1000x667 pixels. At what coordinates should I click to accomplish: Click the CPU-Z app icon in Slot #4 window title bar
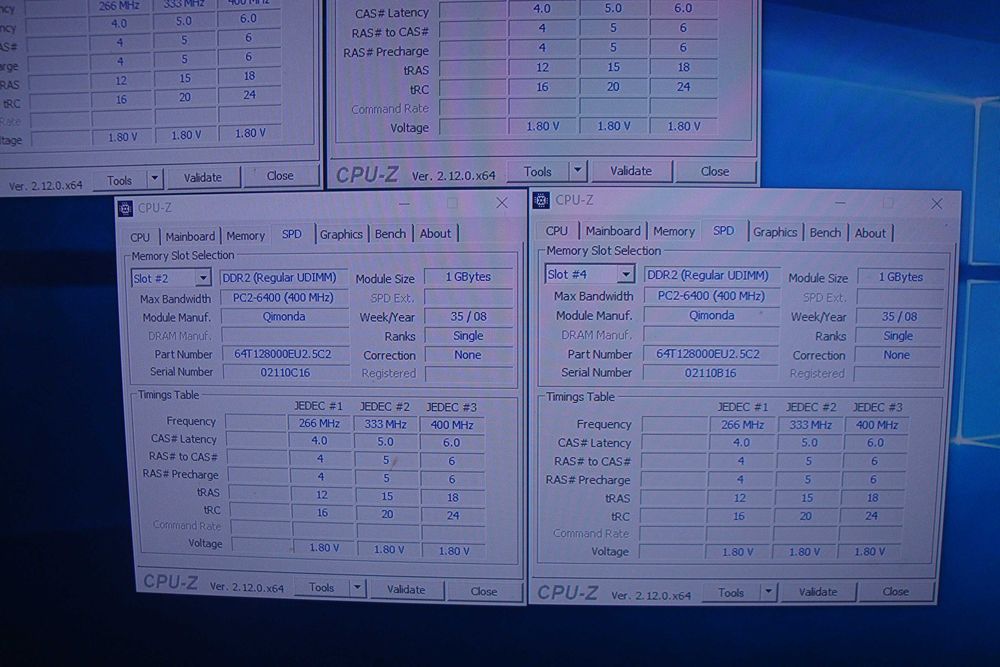(541, 200)
